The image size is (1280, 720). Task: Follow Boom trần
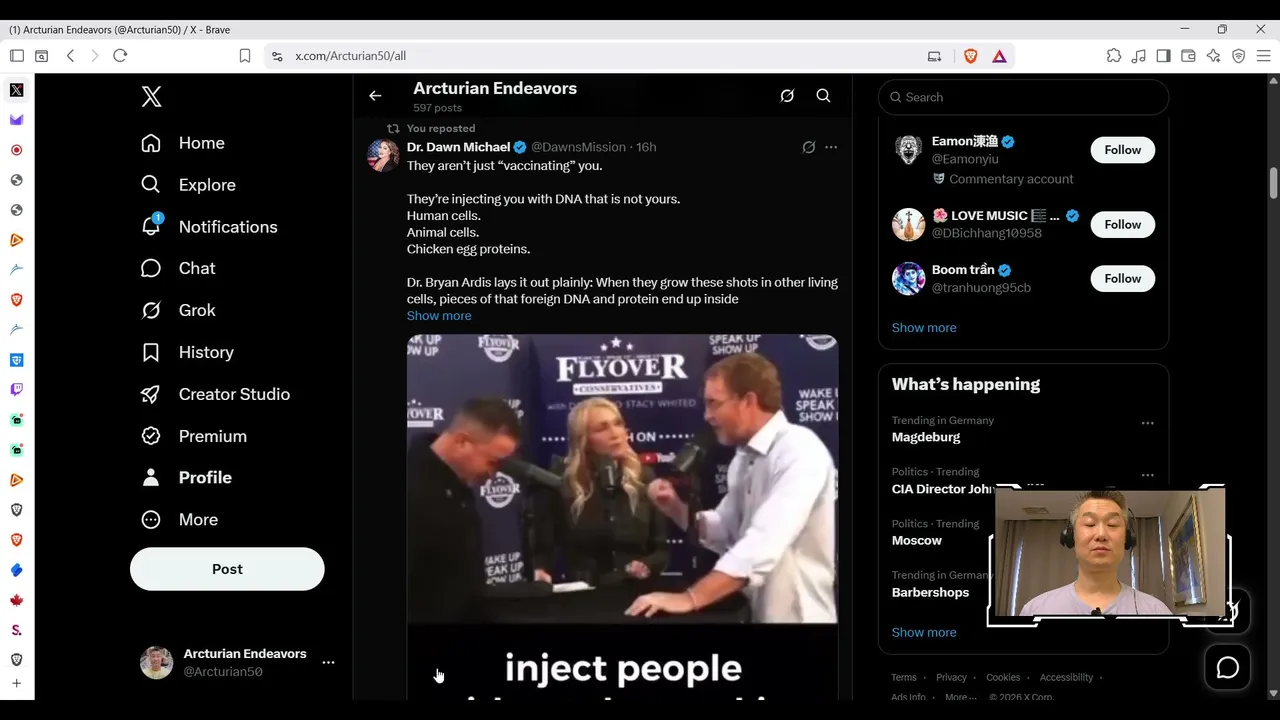(x=1122, y=279)
